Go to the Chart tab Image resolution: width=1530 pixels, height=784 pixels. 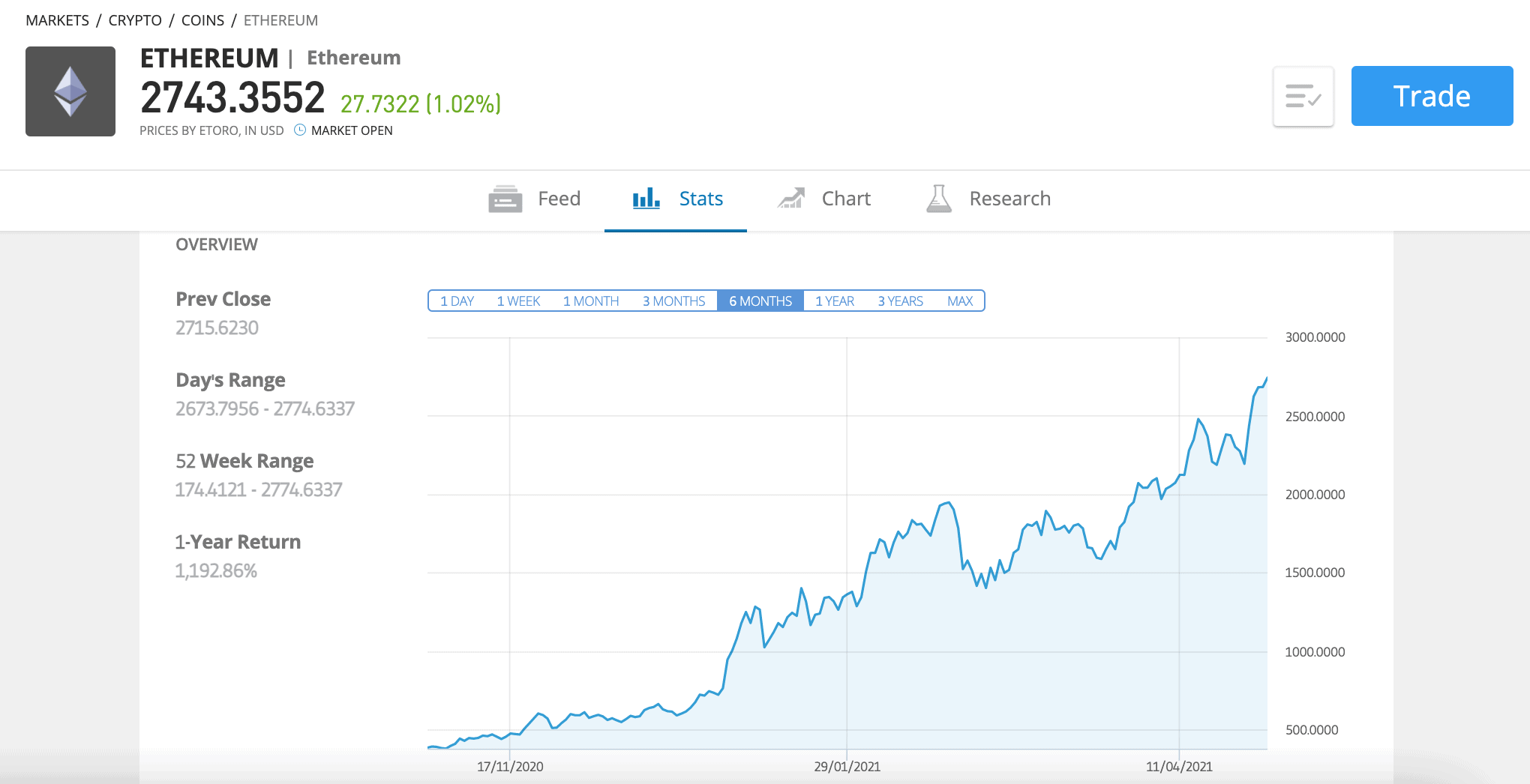(x=823, y=199)
